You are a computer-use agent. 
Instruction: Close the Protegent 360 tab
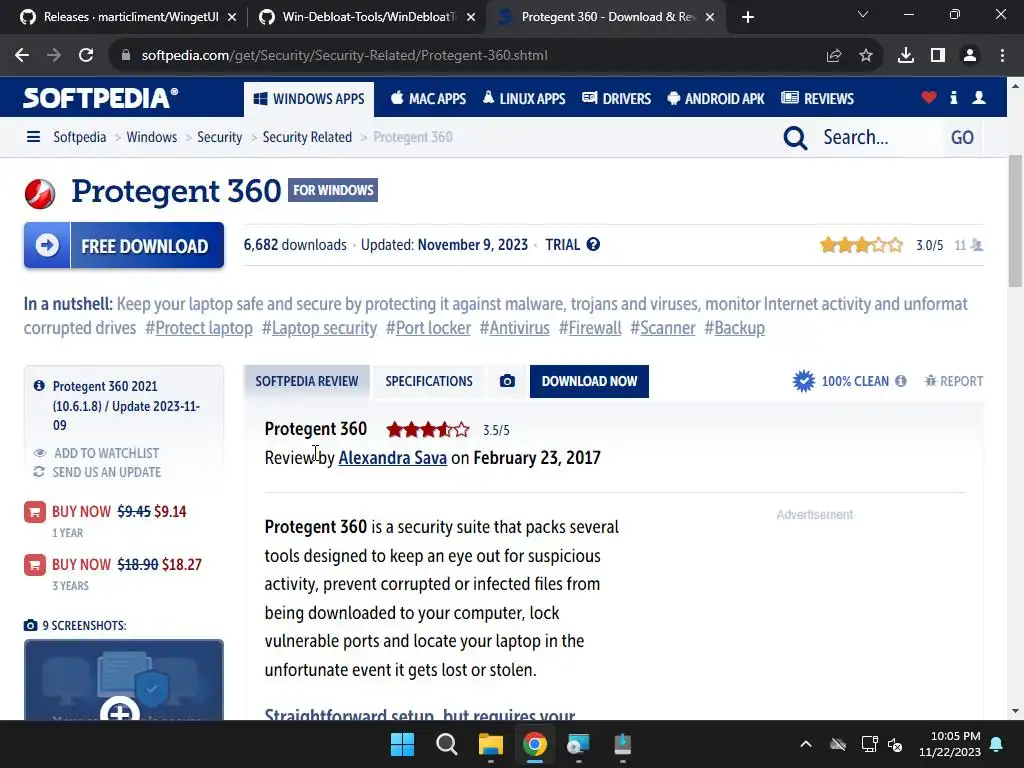point(710,17)
